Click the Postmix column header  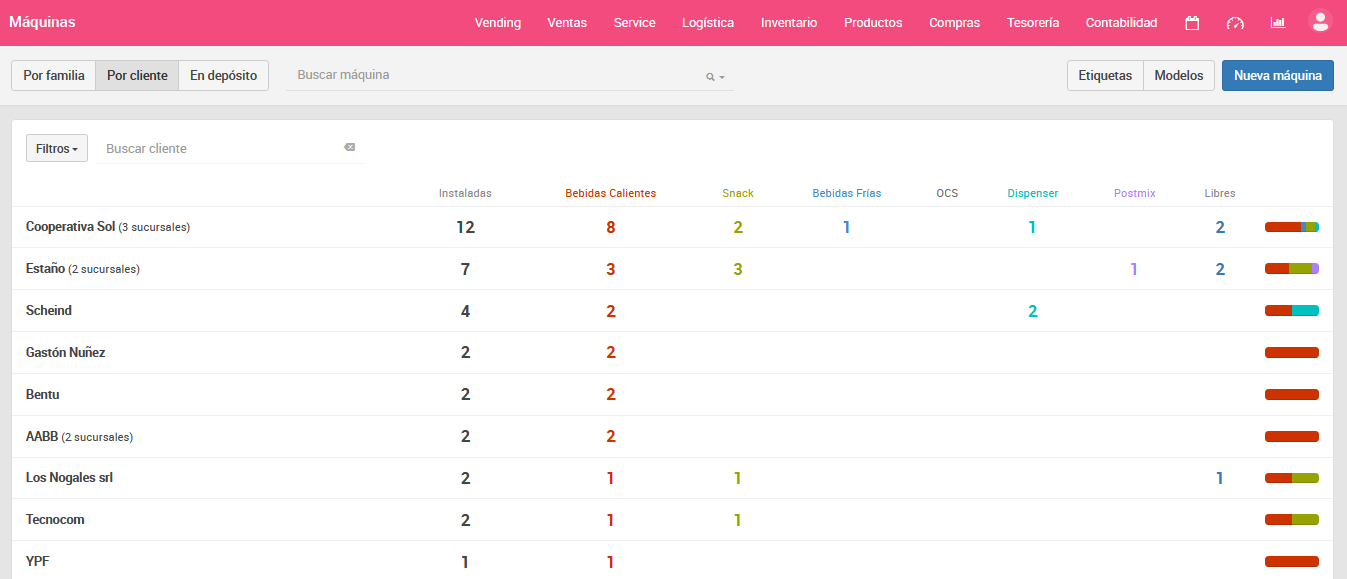[x=1135, y=193]
